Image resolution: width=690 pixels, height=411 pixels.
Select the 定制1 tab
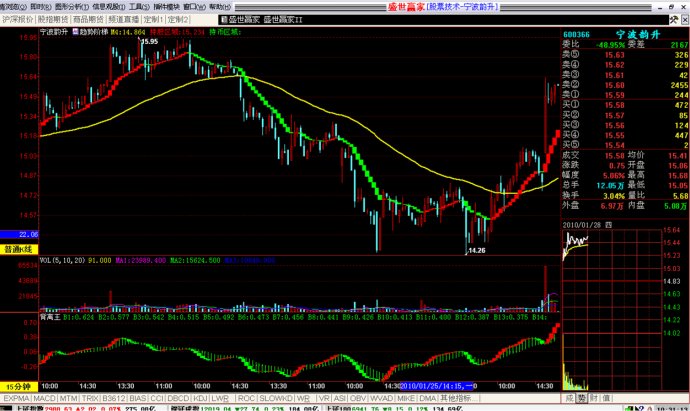click(x=154, y=18)
